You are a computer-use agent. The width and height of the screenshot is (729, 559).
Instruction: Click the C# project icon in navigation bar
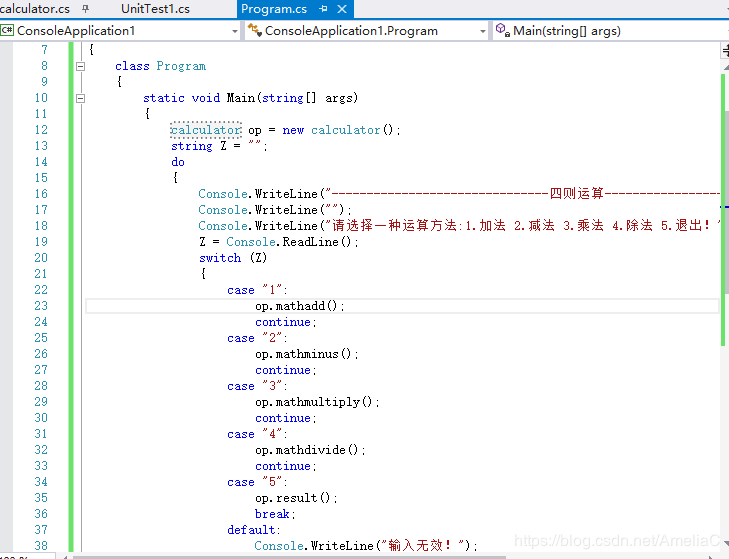[7, 31]
